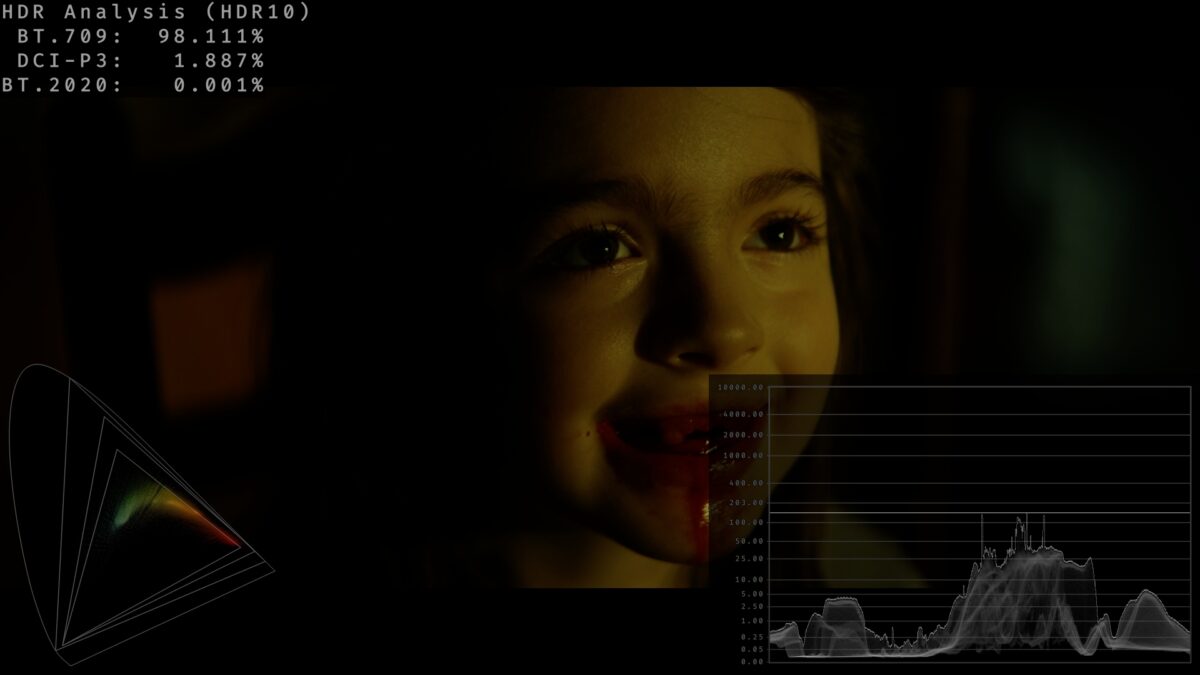Click the 0.00 nits scale label
This screenshot has height=675, width=1200.
tap(753, 661)
